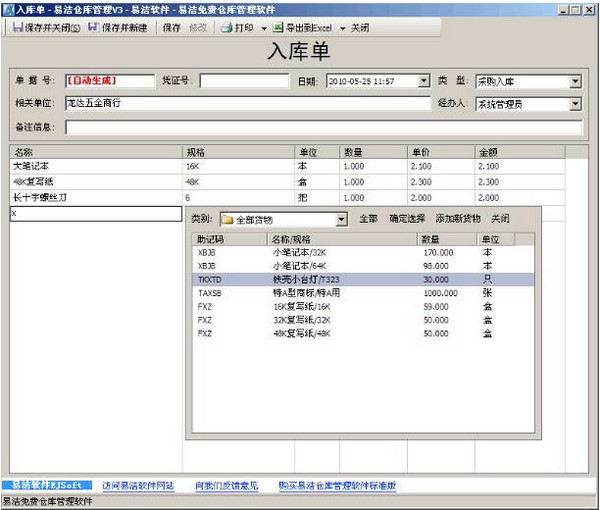Click the 2.000 amount of 长十字螺丝刀

488,198
